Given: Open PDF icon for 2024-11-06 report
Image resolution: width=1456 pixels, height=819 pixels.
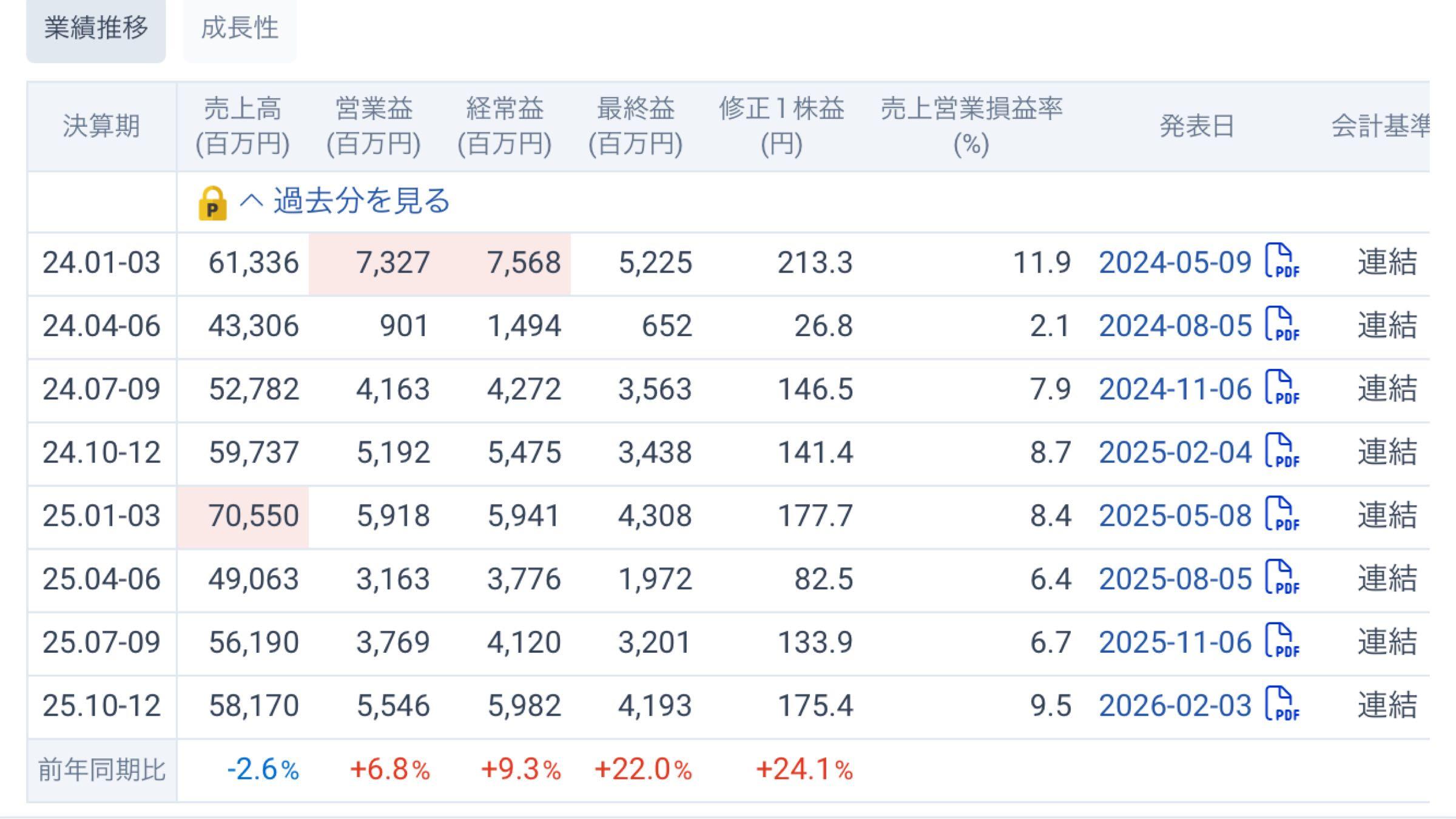Looking at the screenshot, I should (x=1282, y=388).
